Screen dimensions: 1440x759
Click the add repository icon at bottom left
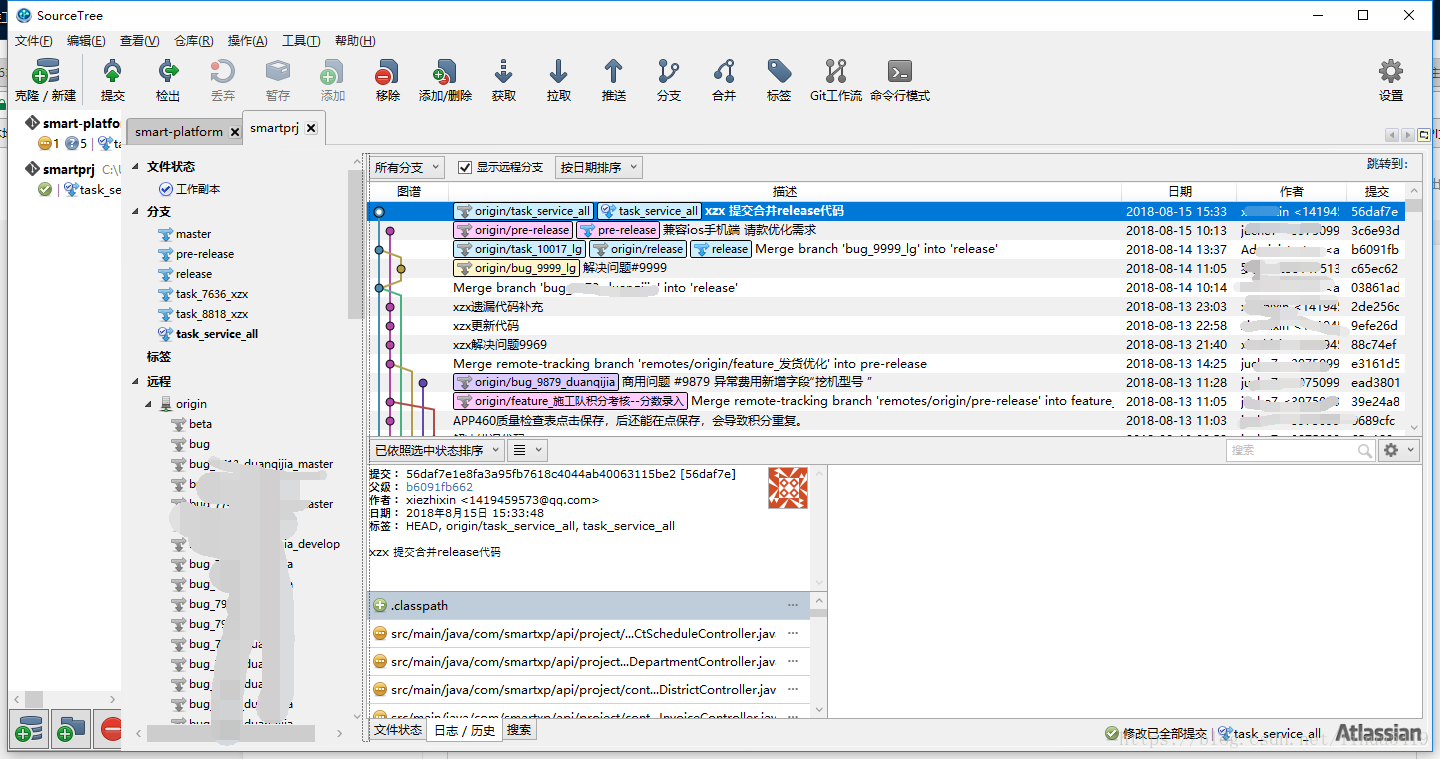(x=30, y=731)
